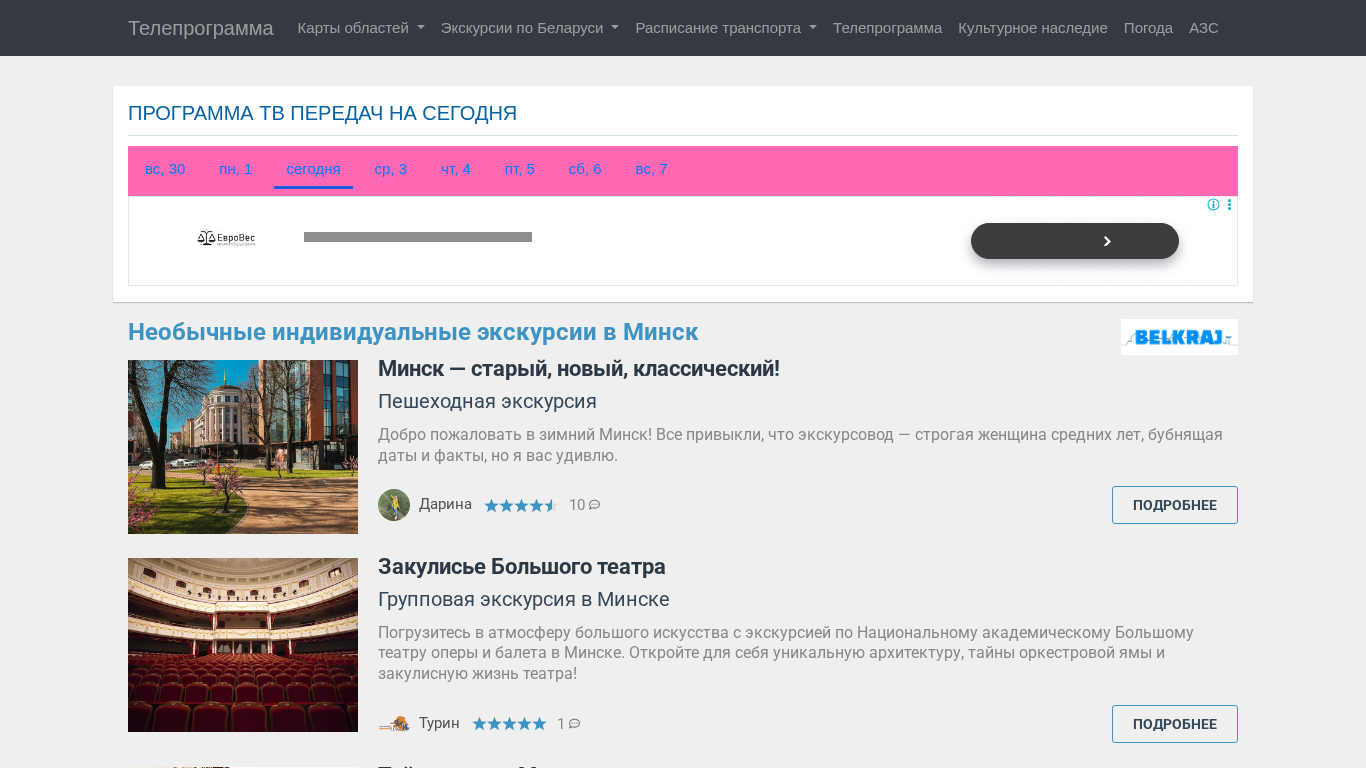Click the BELKRAJ logo
This screenshot has width=1366, height=768.
pos(1179,337)
